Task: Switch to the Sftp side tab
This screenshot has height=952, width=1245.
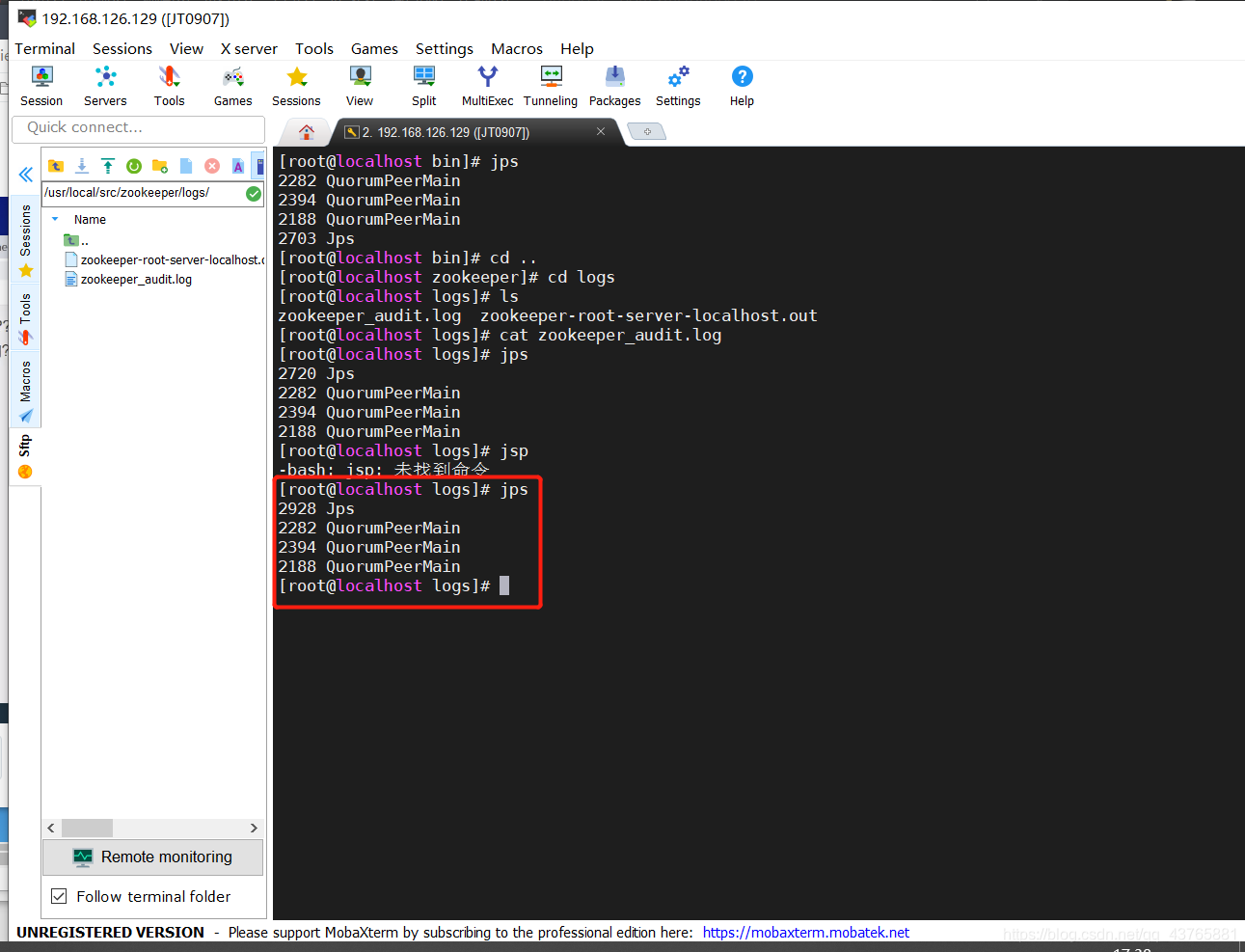Action: (26, 456)
